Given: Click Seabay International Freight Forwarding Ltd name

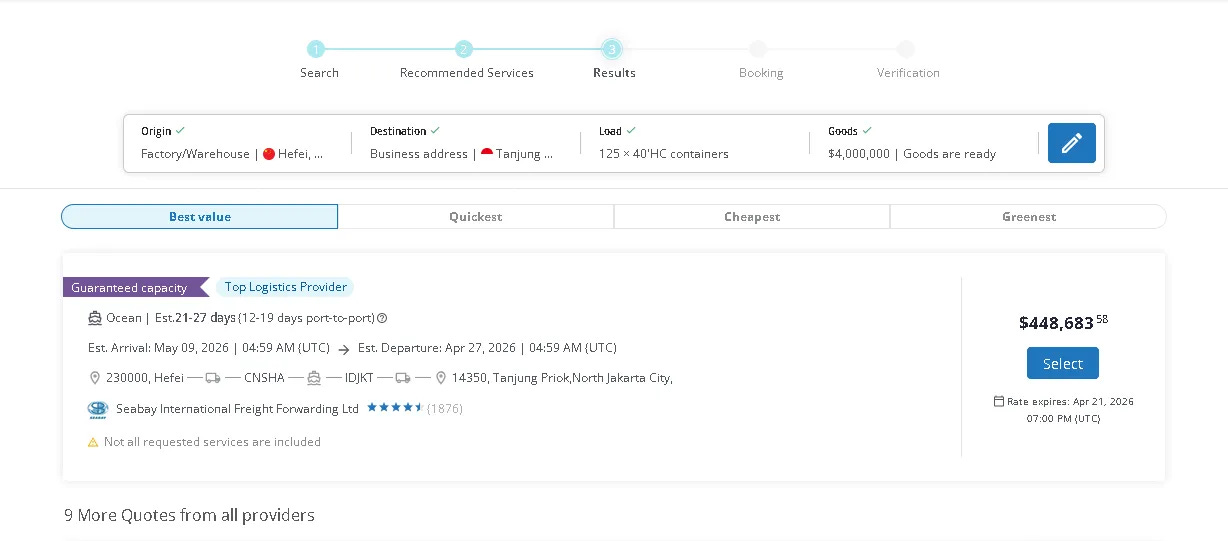Looking at the screenshot, I should (237, 409).
